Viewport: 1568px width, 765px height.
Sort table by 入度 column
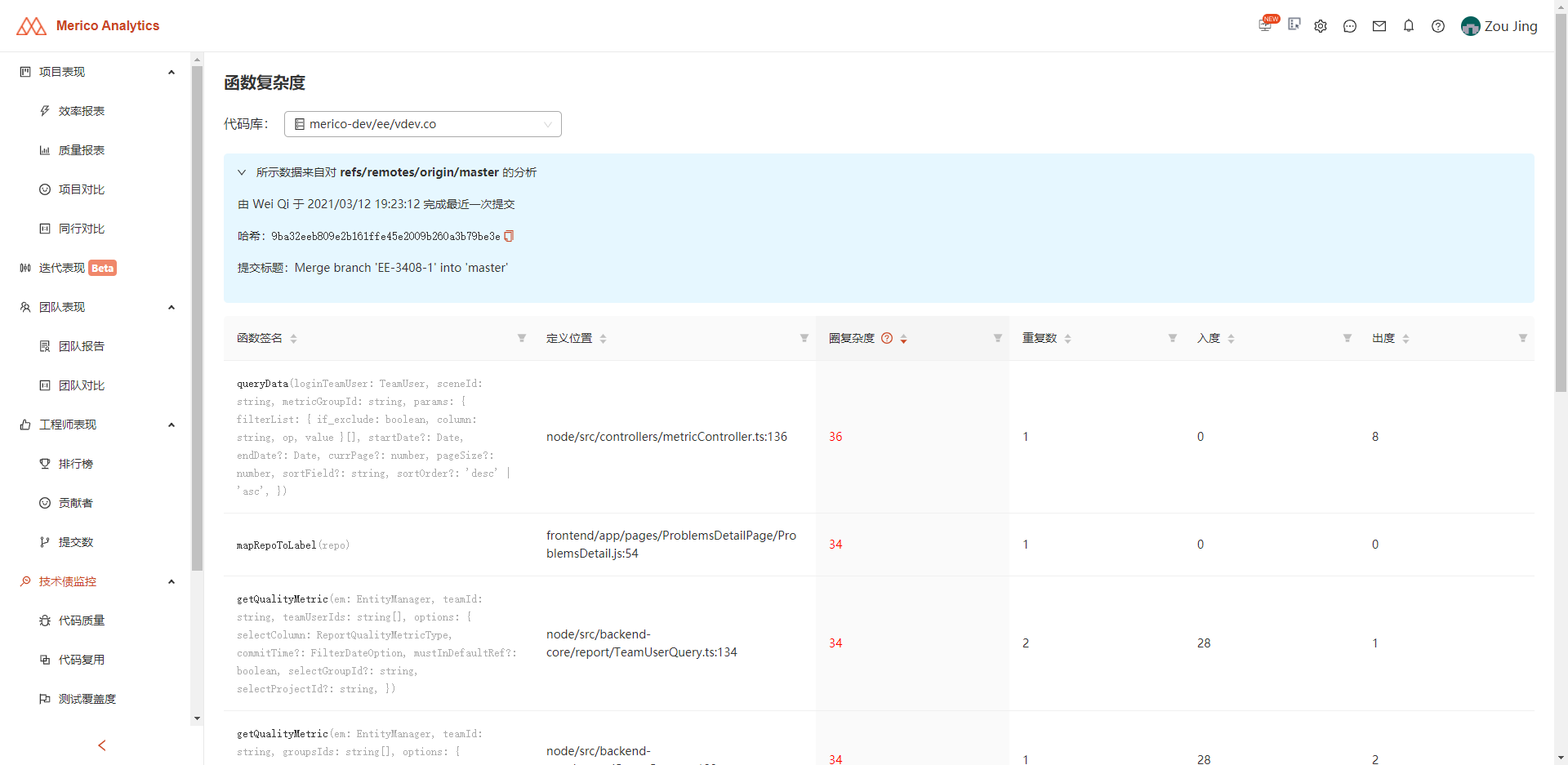pyautogui.click(x=1232, y=339)
